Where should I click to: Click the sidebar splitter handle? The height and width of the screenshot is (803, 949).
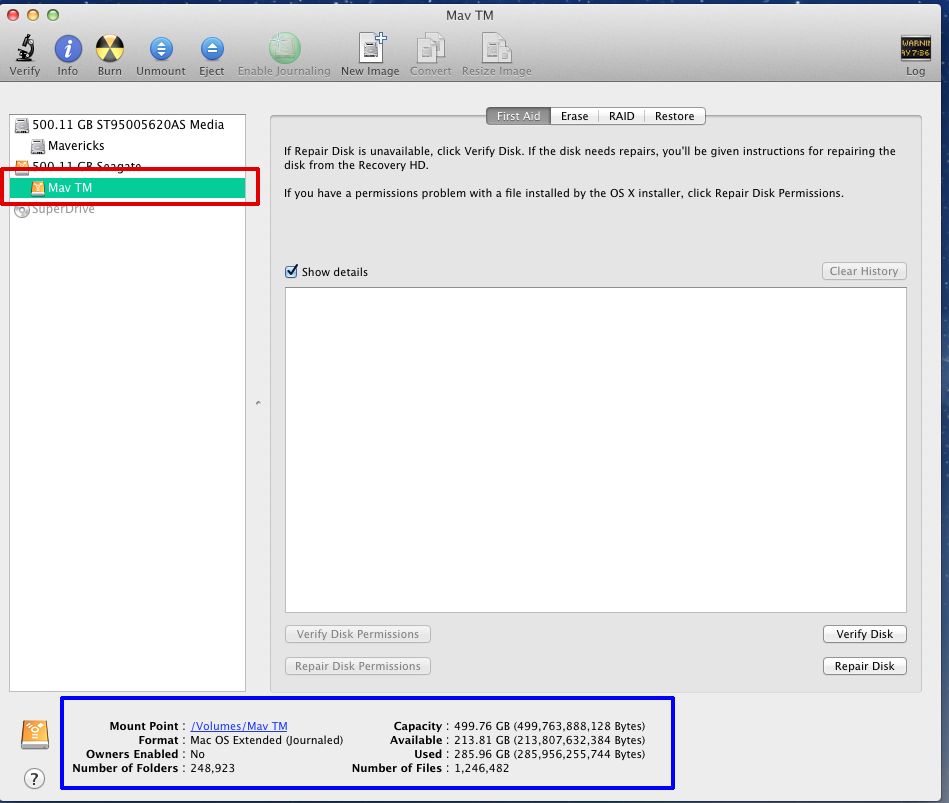(258, 402)
